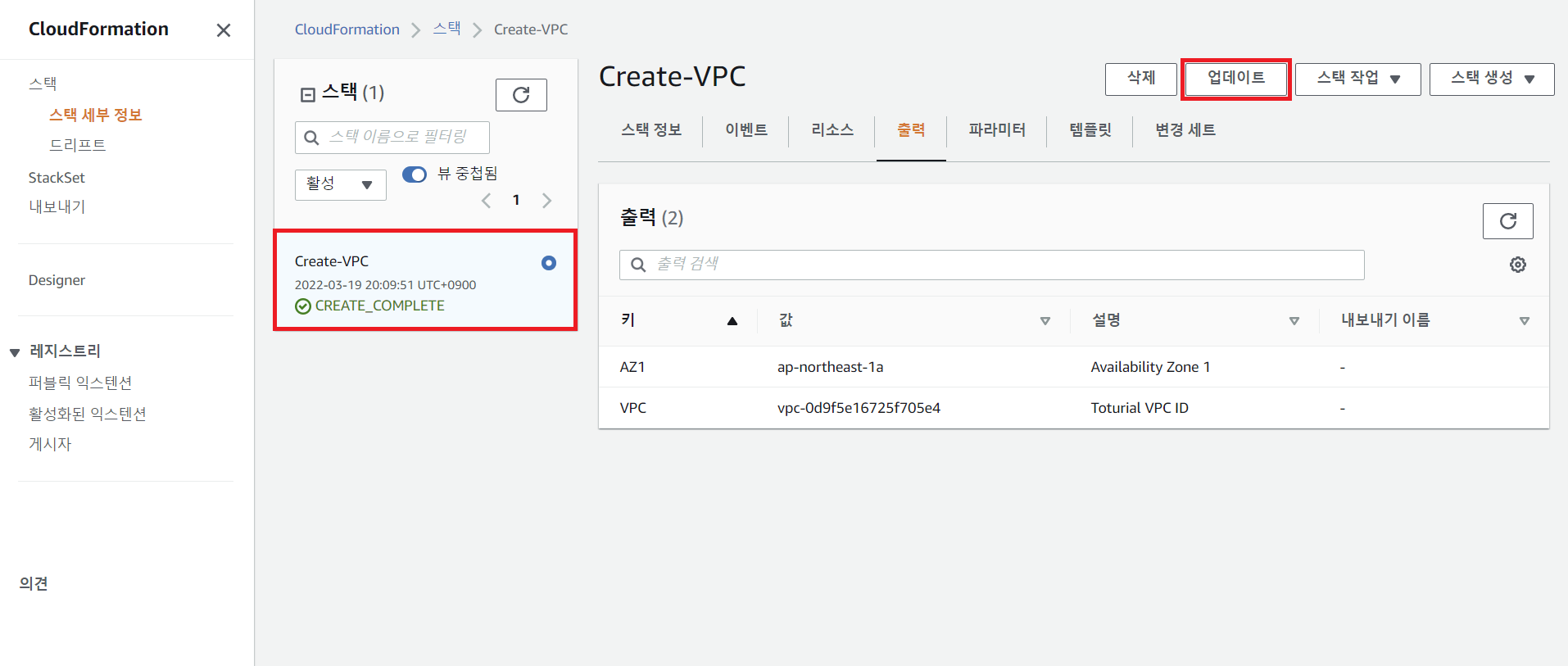Click the stack creation timestamp text

coord(385,285)
